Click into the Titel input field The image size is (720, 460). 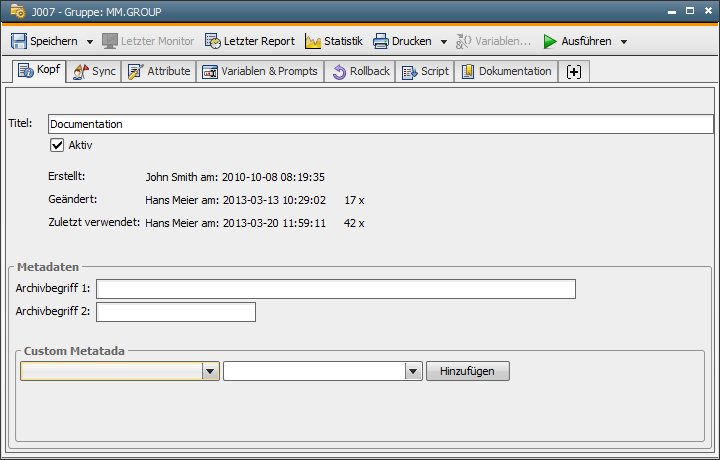pos(381,124)
